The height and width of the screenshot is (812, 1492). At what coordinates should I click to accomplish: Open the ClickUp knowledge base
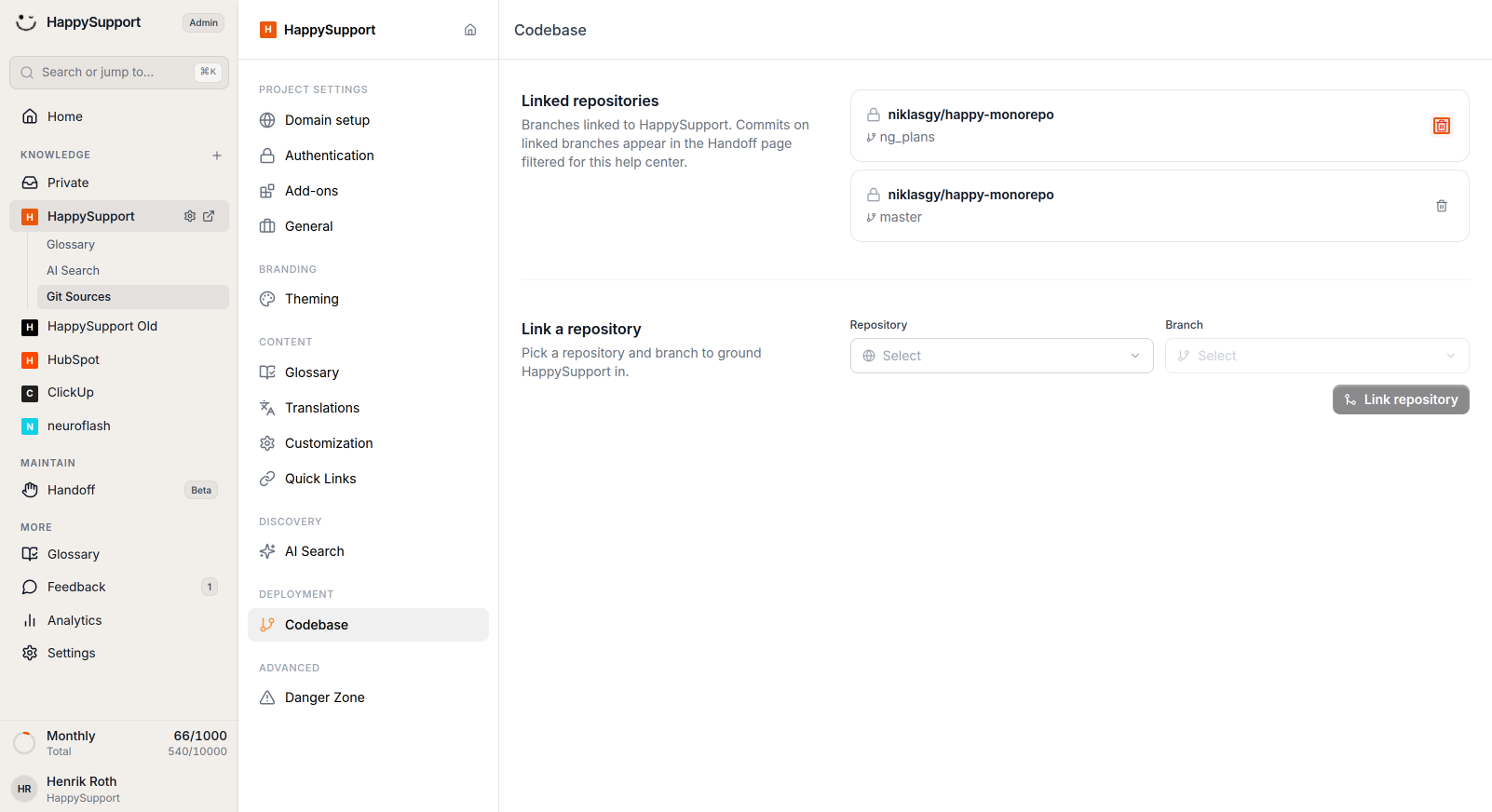click(x=119, y=393)
